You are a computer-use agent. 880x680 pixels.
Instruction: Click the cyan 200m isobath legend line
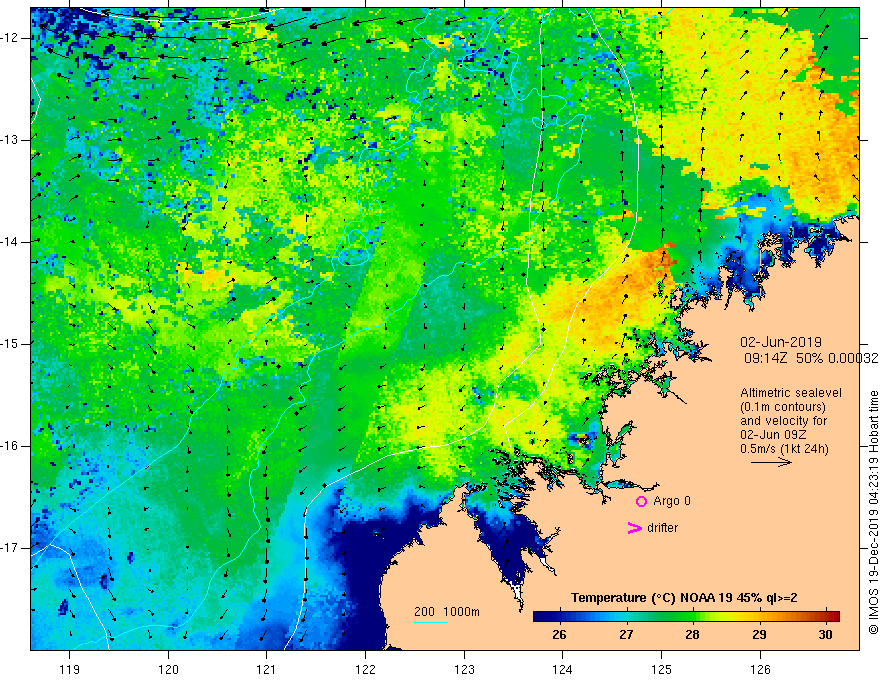click(430, 622)
